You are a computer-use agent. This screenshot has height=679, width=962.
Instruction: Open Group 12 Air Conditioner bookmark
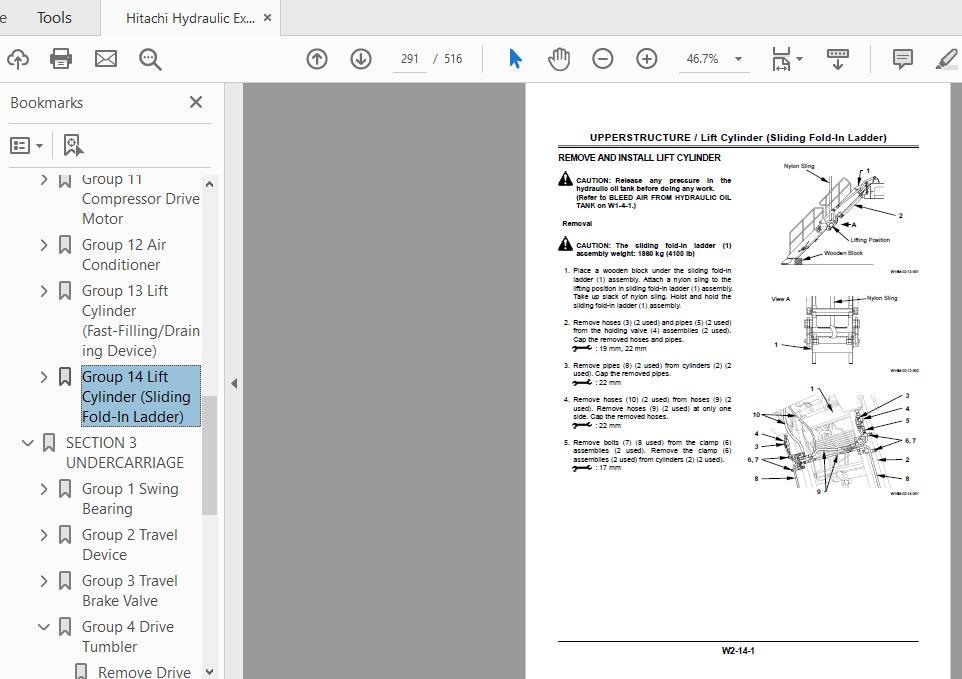124,255
